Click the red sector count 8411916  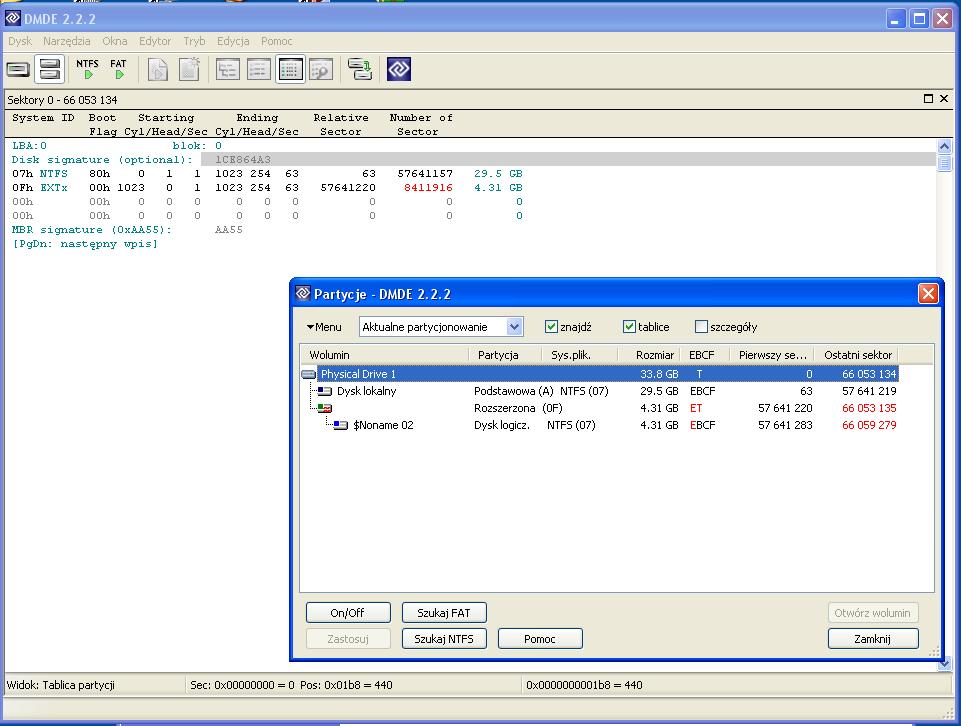(428, 188)
